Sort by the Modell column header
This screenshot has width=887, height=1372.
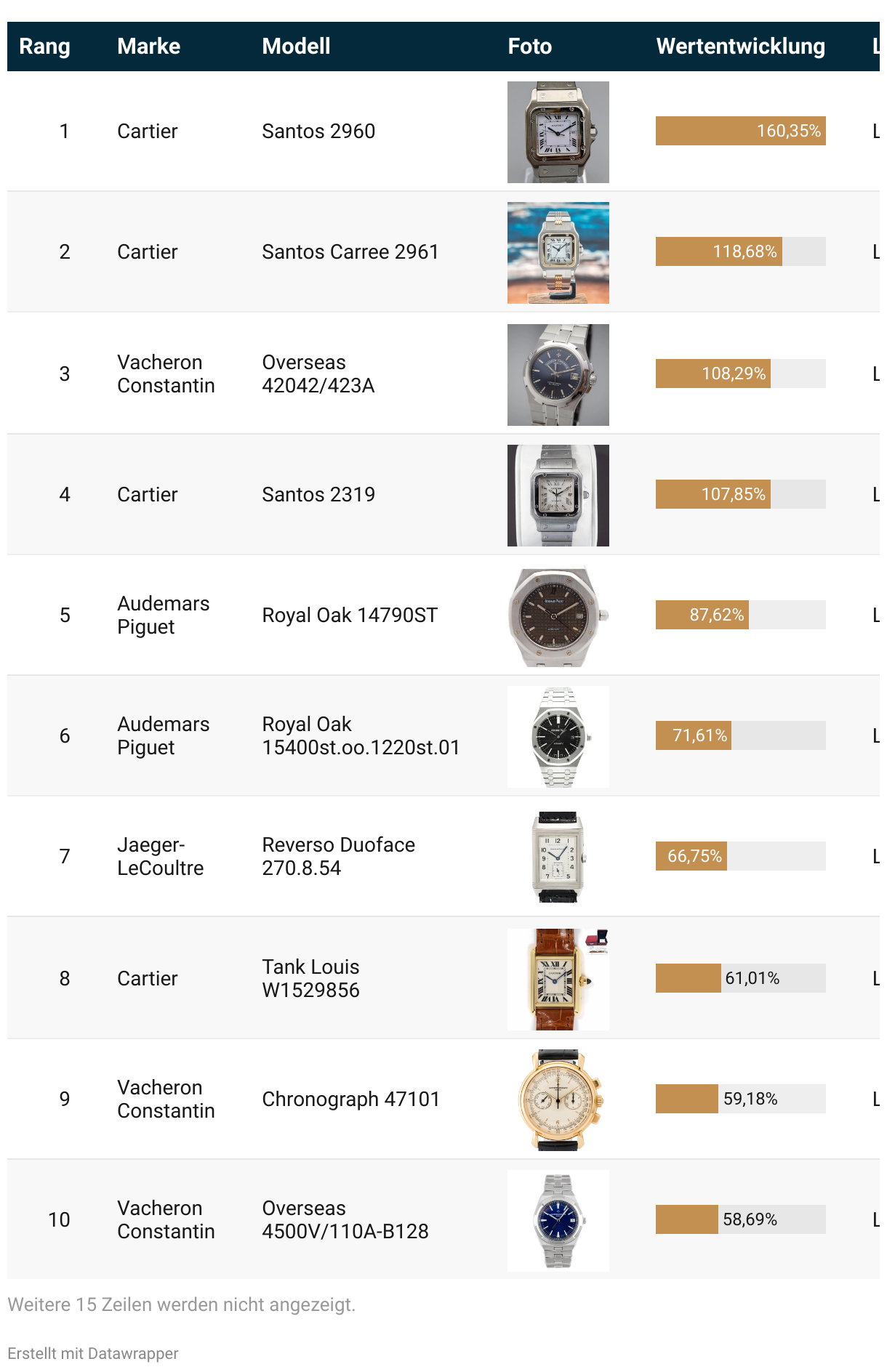[297, 47]
